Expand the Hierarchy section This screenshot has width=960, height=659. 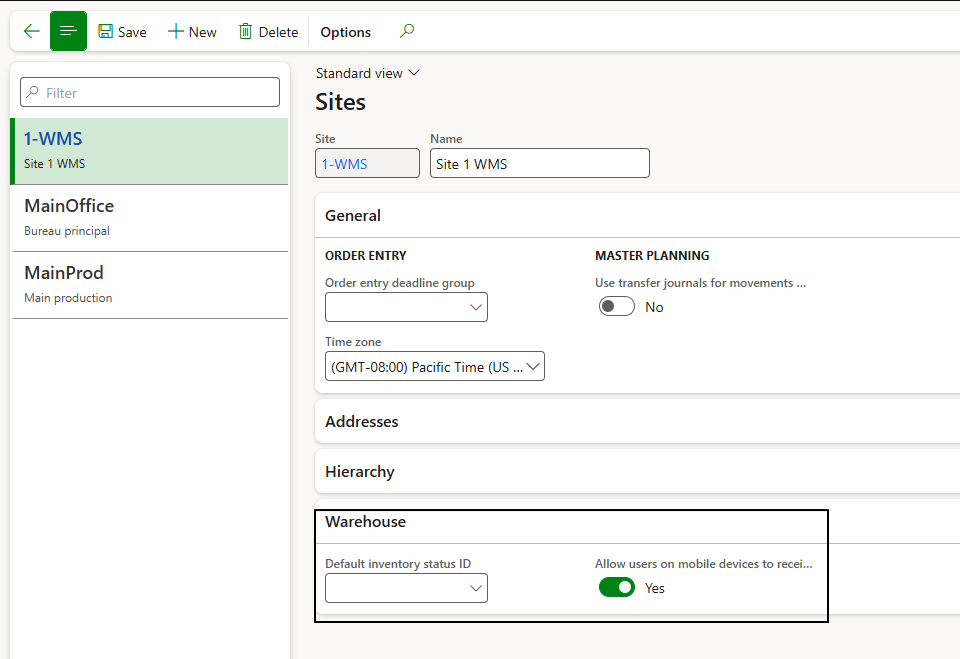pos(360,472)
